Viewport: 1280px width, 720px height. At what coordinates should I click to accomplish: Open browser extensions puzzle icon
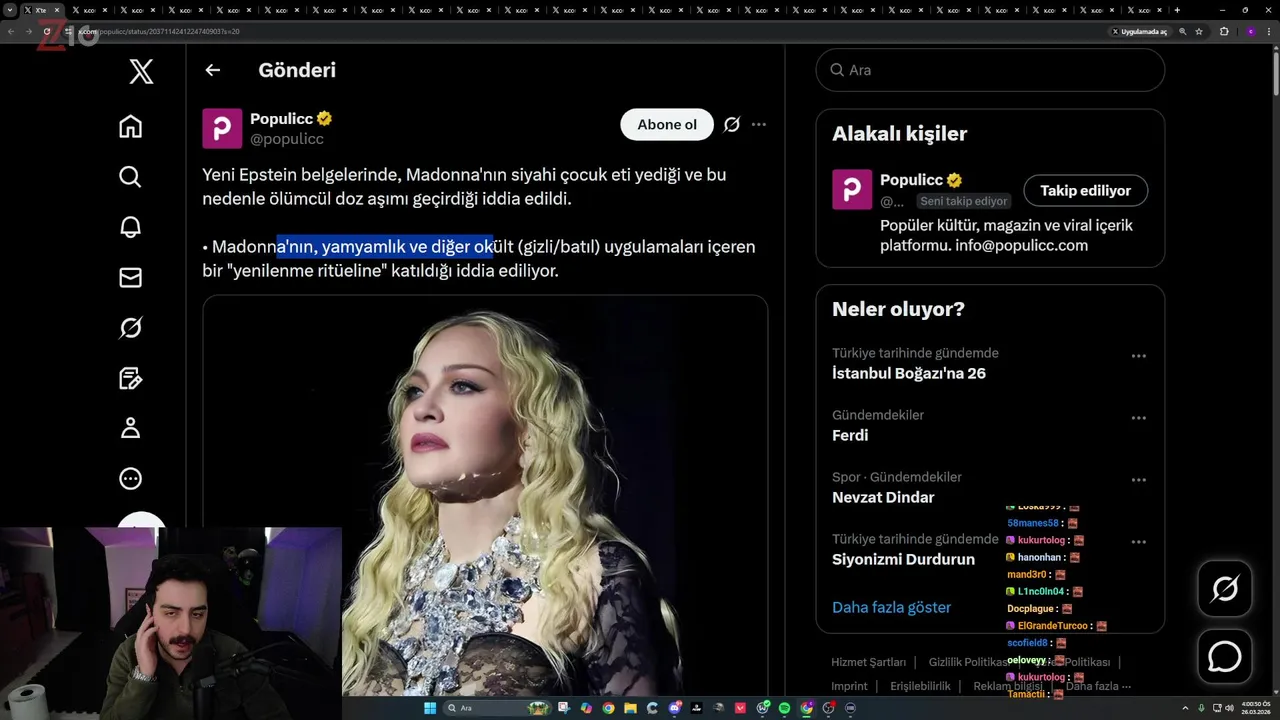coord(1224,31)
